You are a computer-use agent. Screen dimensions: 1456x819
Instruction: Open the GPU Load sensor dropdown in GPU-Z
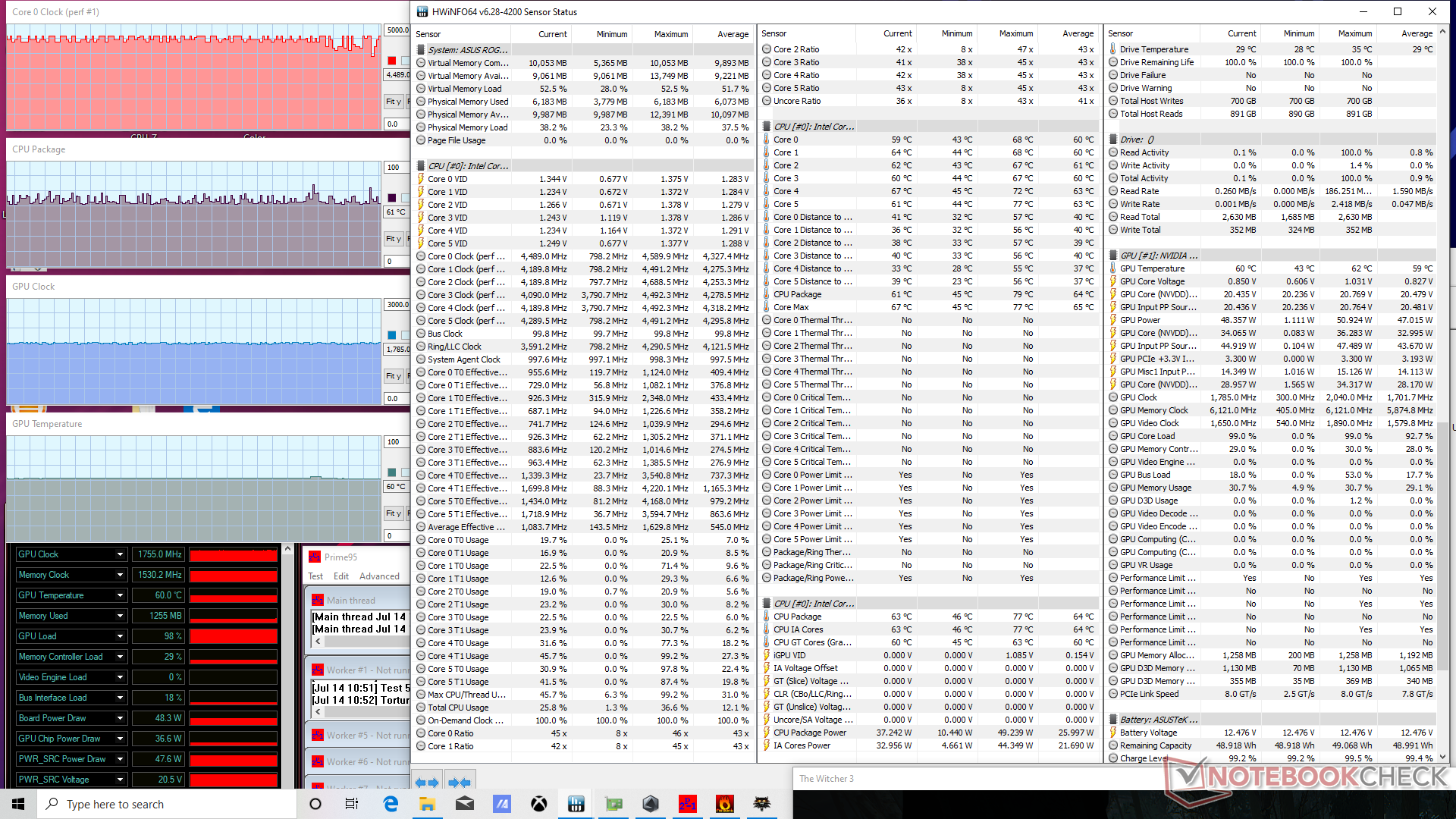(x=120, y=636)
